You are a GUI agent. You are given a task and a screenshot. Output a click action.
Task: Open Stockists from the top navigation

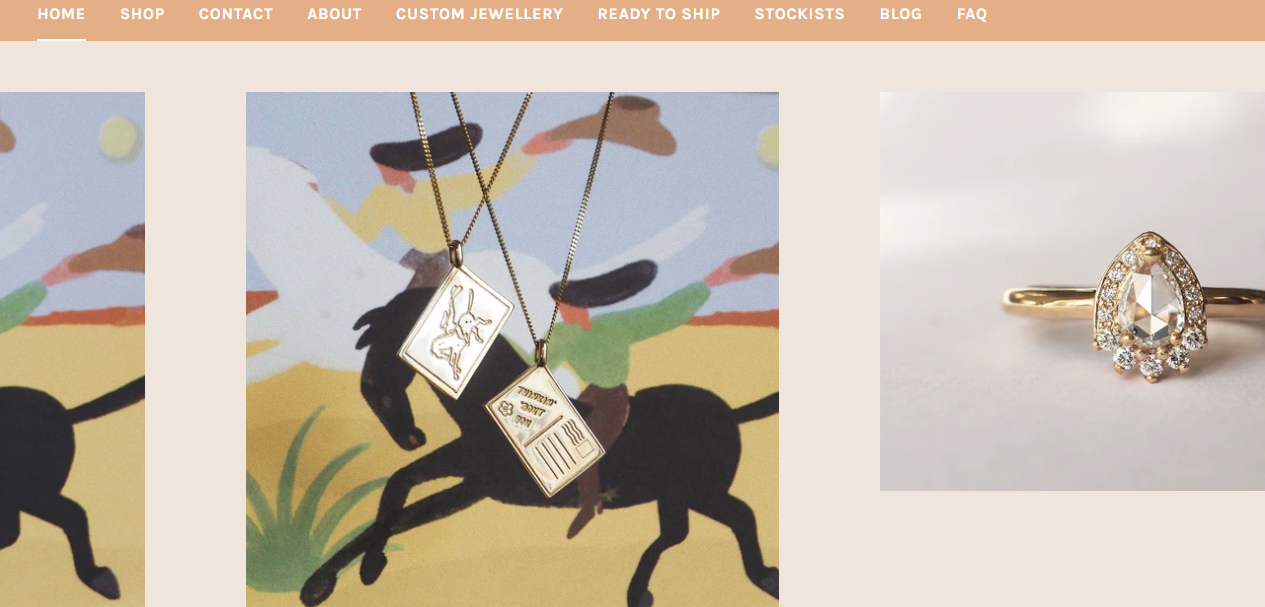pyautogui.click(x=800, y=14)
